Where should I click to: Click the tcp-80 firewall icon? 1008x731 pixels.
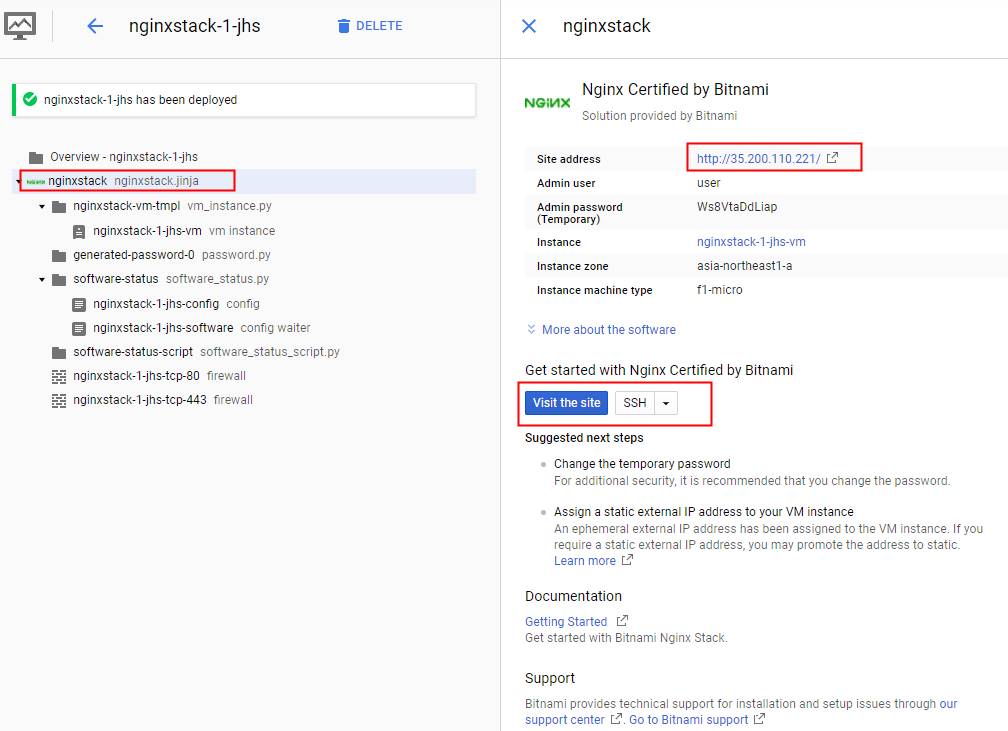59,377
